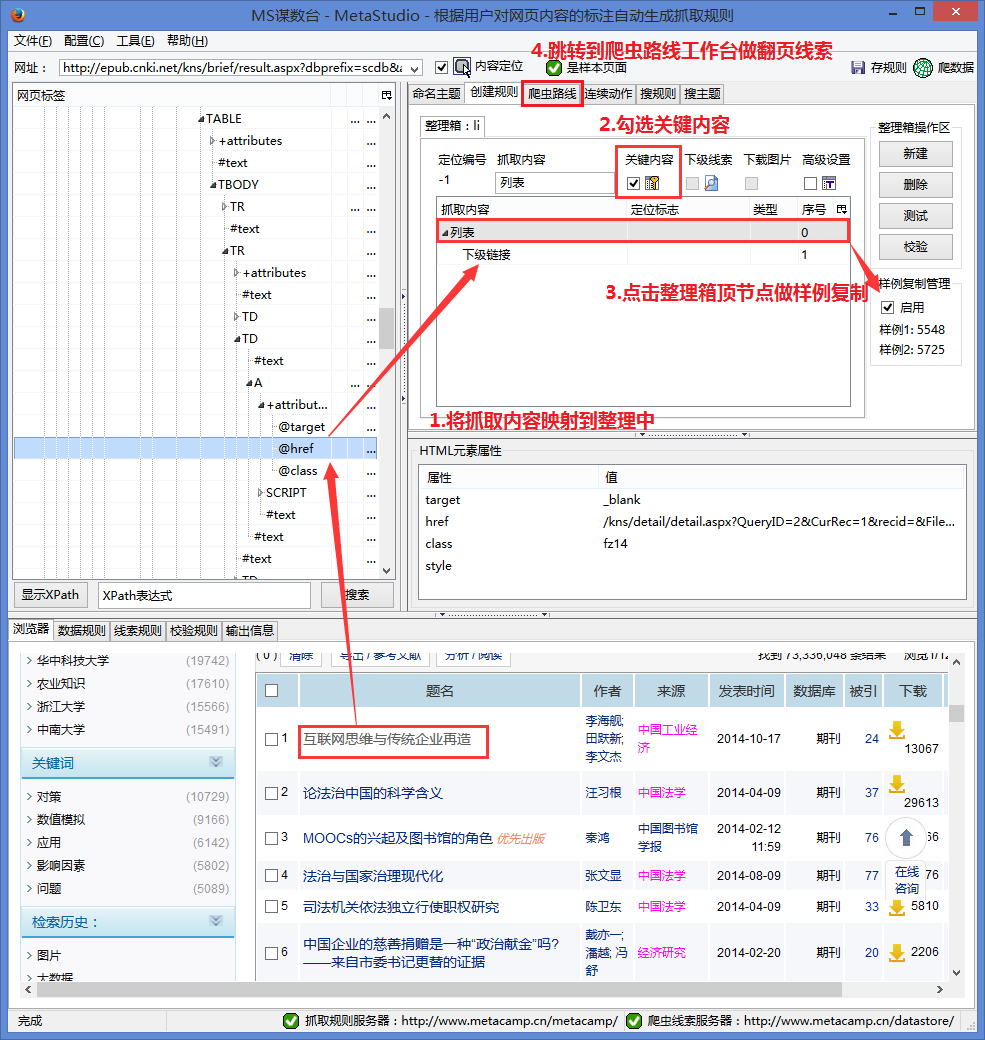Click the tag tree vertical scrollbar thumb
The height and width of the screenshot is (1040, 985).
(387, 328)
